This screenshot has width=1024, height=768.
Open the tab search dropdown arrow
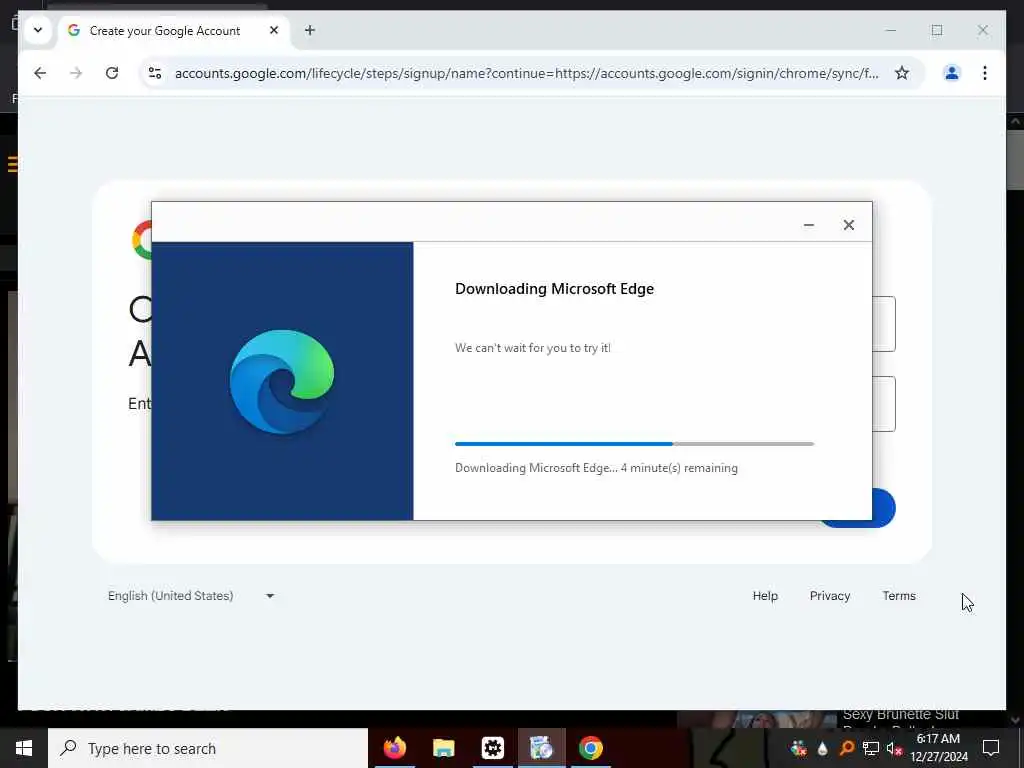(38, 30)
